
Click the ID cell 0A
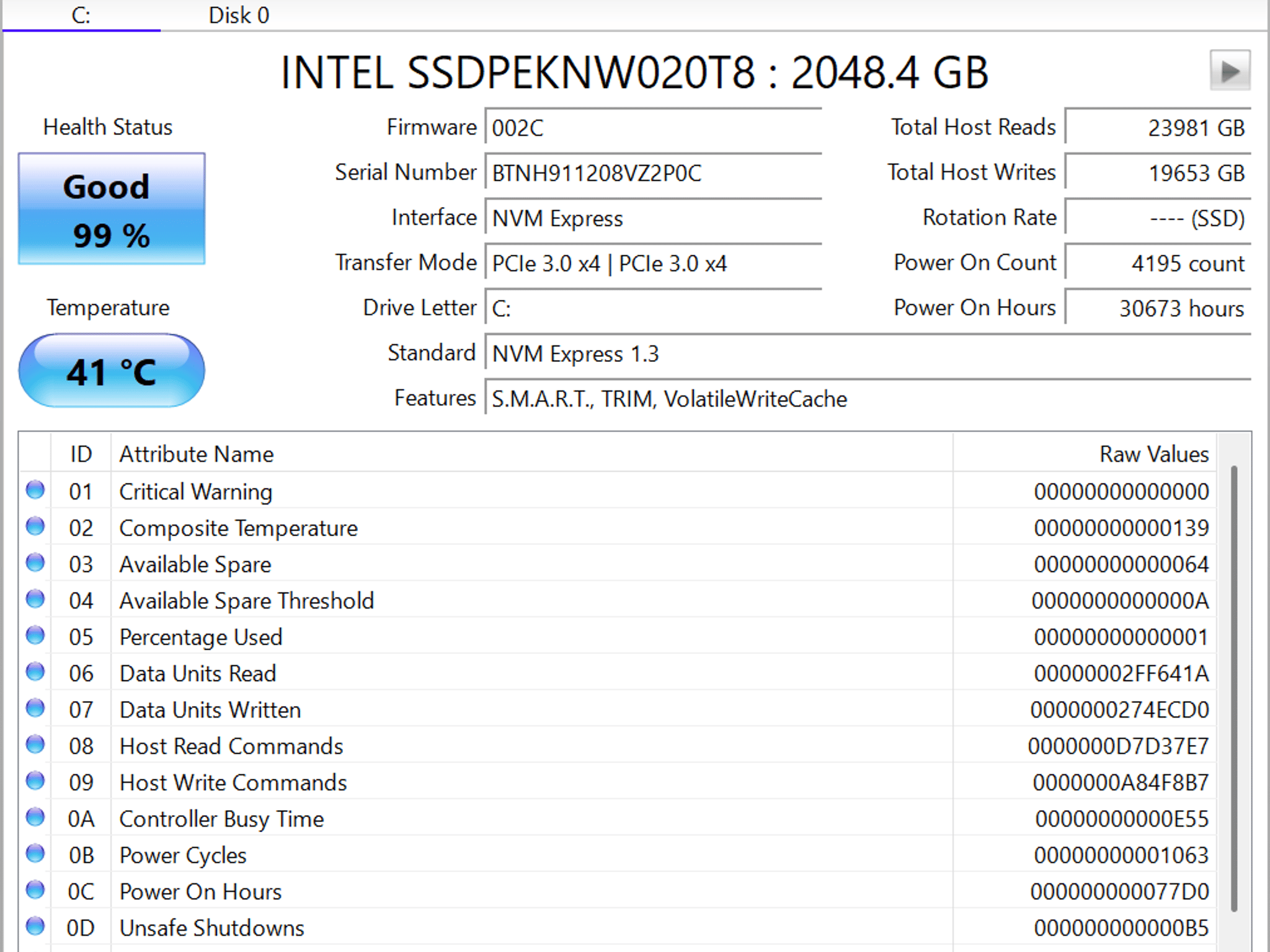(x=81, y=819)
